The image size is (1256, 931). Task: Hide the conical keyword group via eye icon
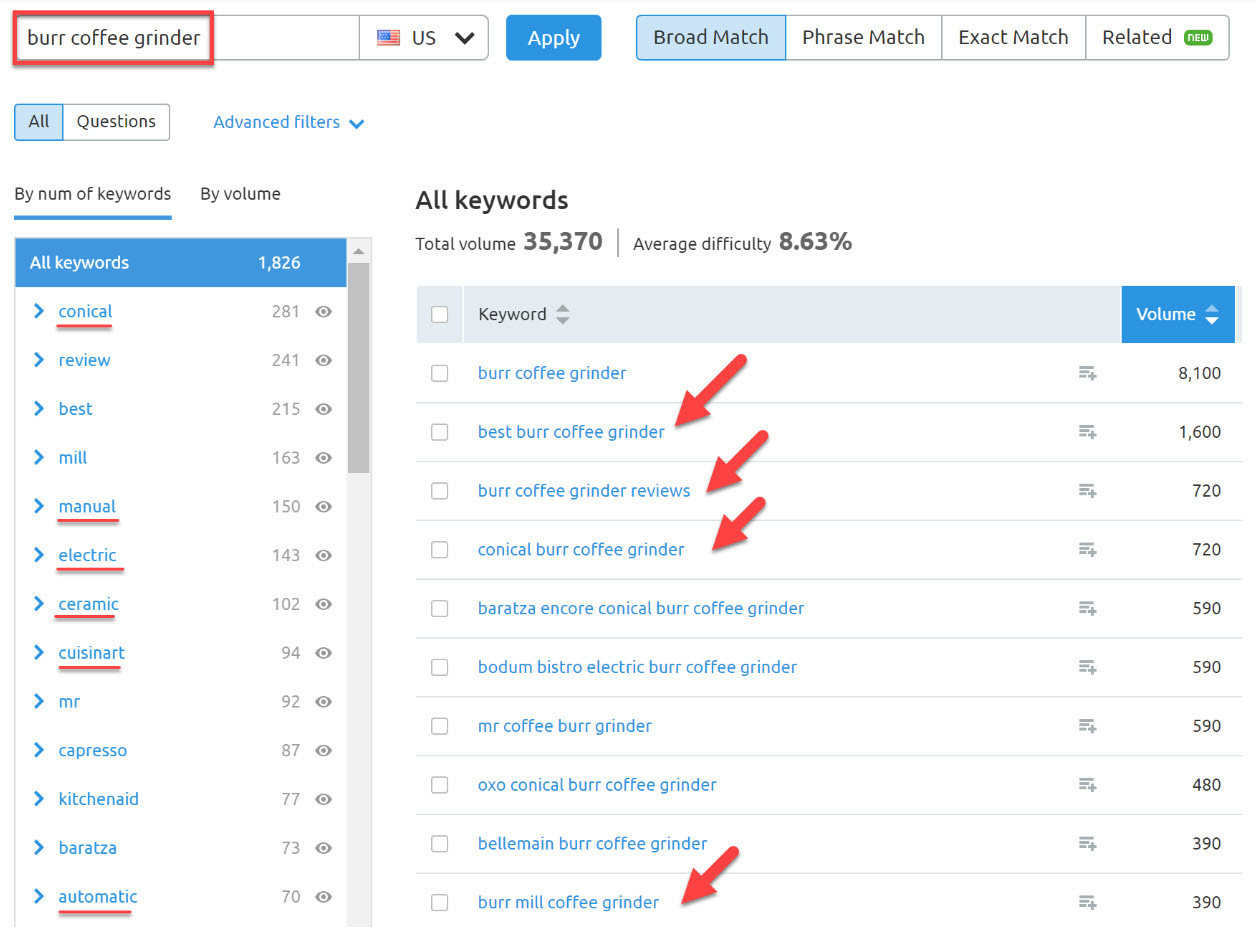323,312
